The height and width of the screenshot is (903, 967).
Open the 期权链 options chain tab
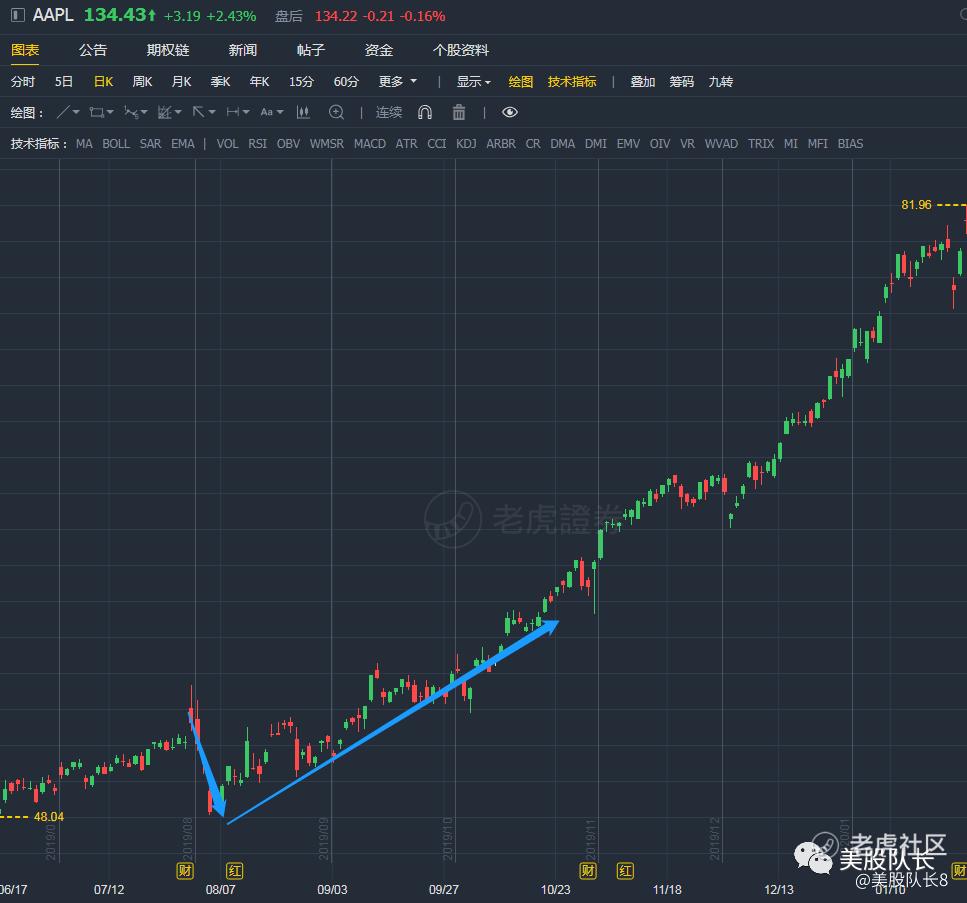[168, 50]
